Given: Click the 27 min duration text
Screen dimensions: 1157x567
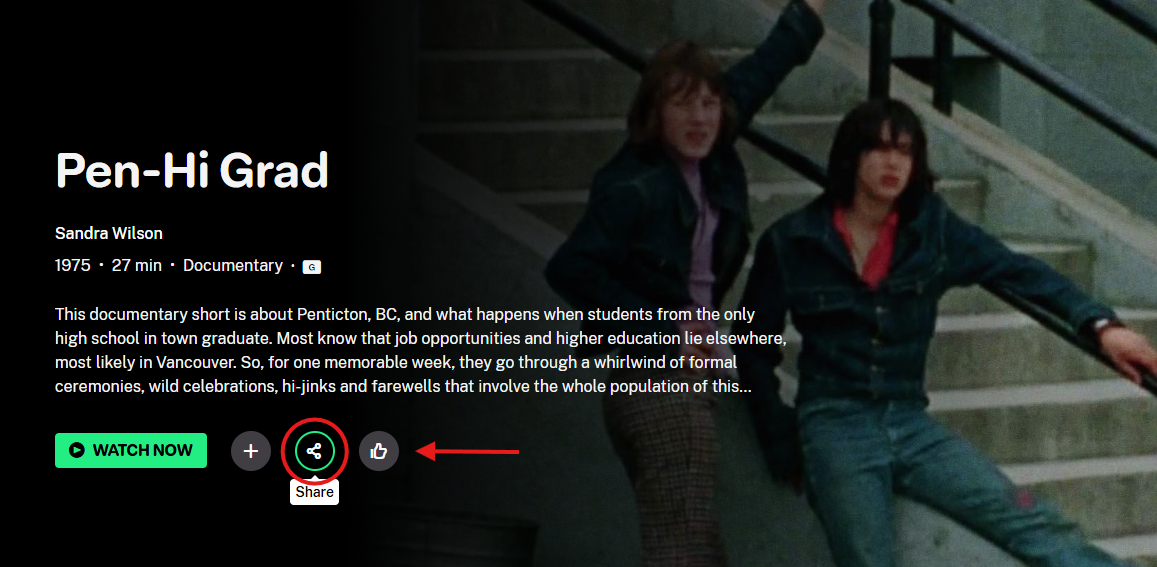Looking at the screenshot, I should (137, 266).
